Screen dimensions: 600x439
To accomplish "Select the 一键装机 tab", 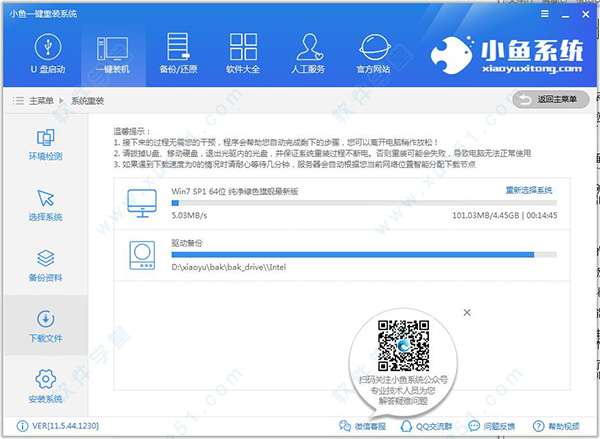I will click(113, 54).
